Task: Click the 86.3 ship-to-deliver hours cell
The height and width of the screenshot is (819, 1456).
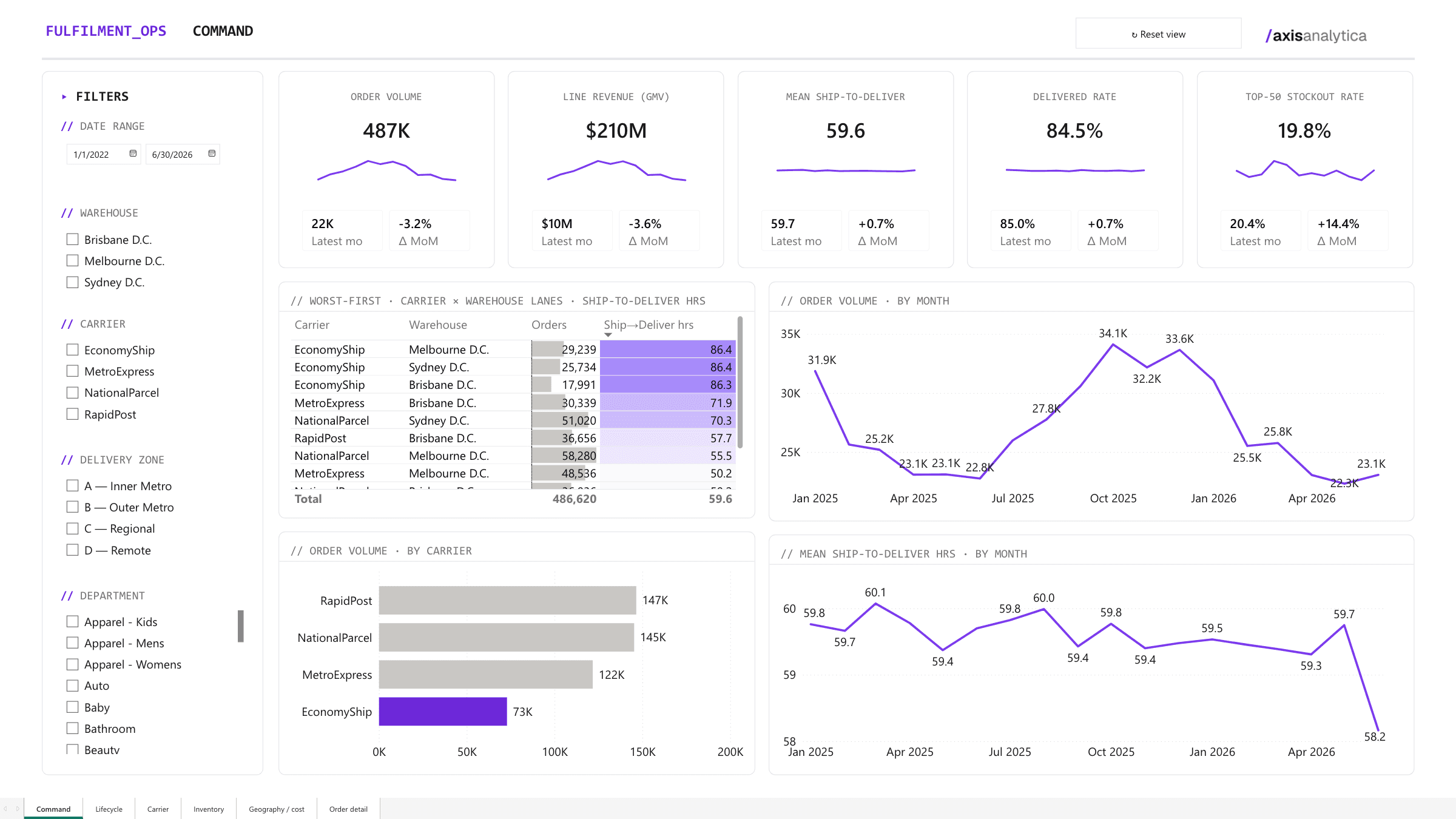Action: coord(668,385)
